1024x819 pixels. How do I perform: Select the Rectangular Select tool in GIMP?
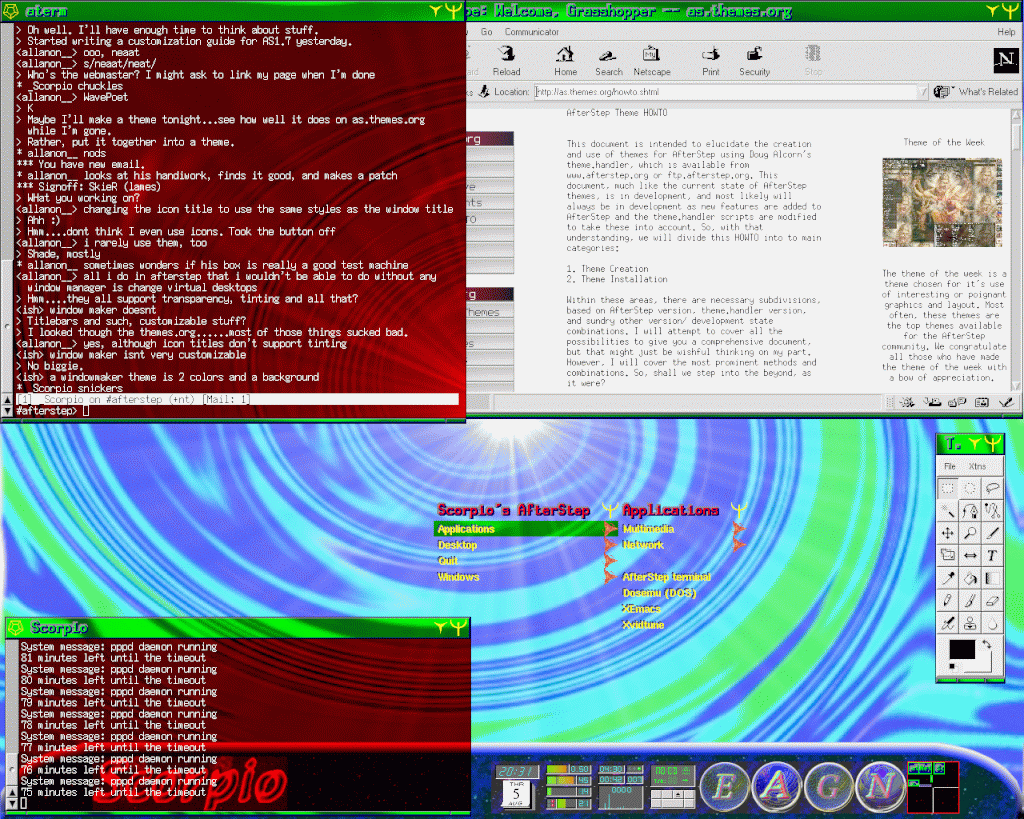(948, 488)
